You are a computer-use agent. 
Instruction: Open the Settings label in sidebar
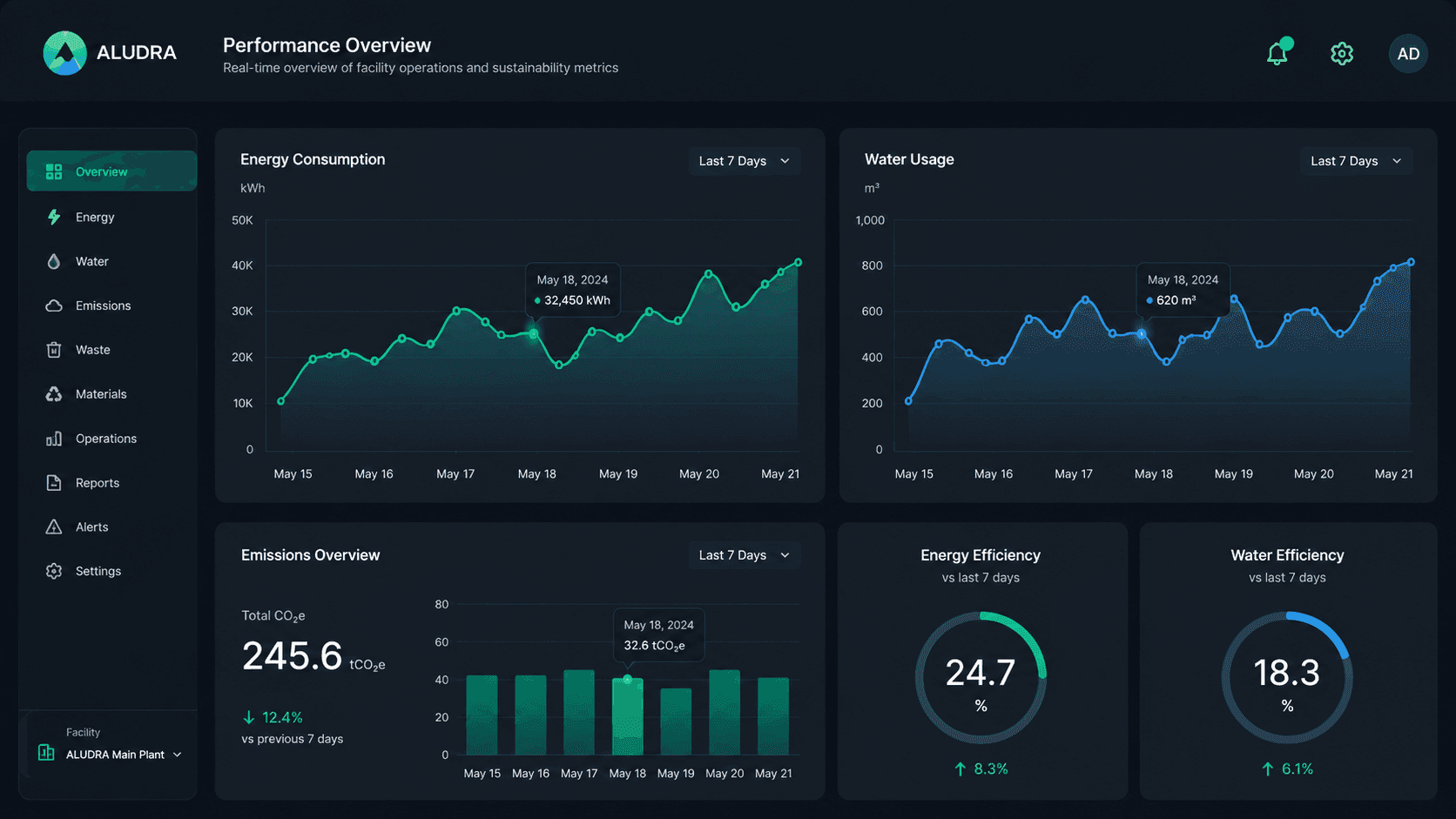[98, 571]
